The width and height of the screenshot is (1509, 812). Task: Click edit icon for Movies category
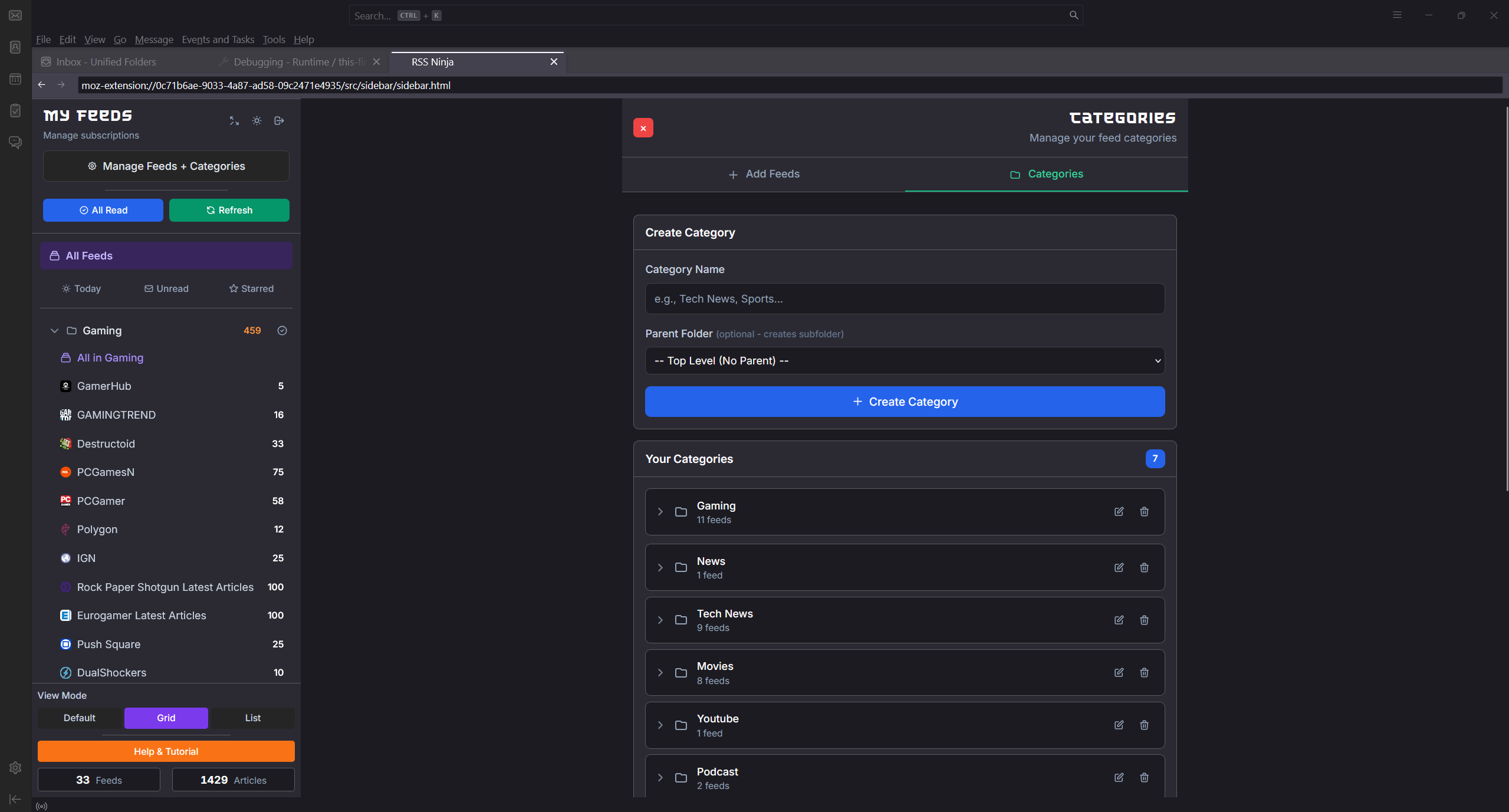pos(1119,673)
